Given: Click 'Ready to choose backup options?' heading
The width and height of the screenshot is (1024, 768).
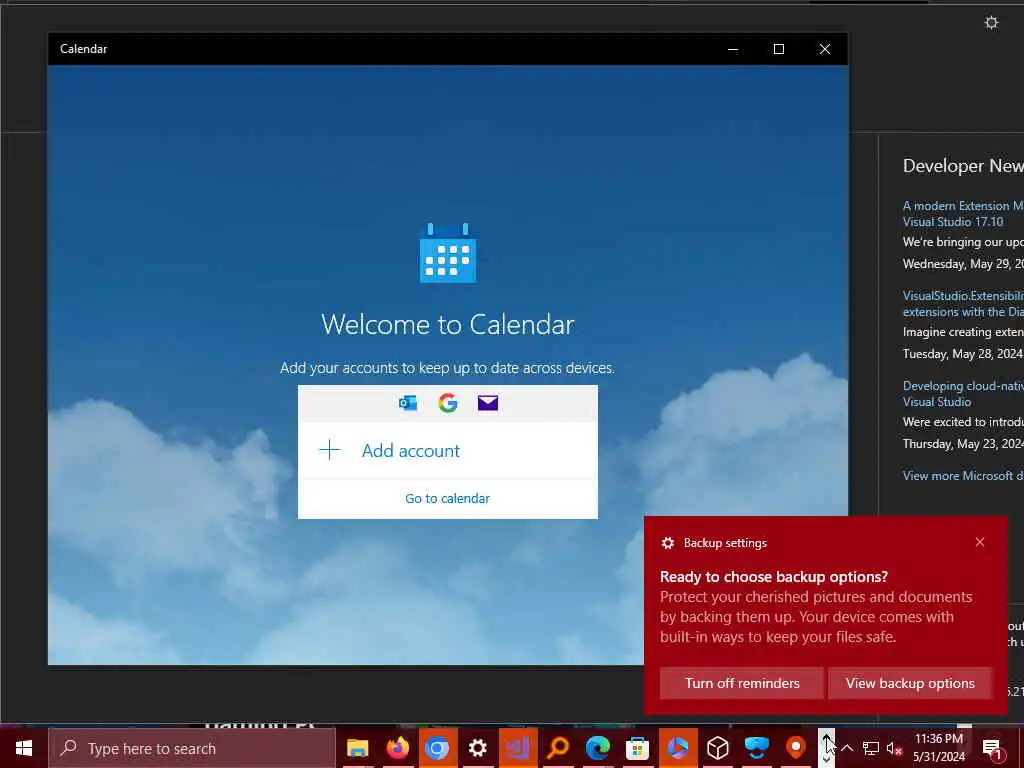Looking at the screenshot, I should pos(774,577).
